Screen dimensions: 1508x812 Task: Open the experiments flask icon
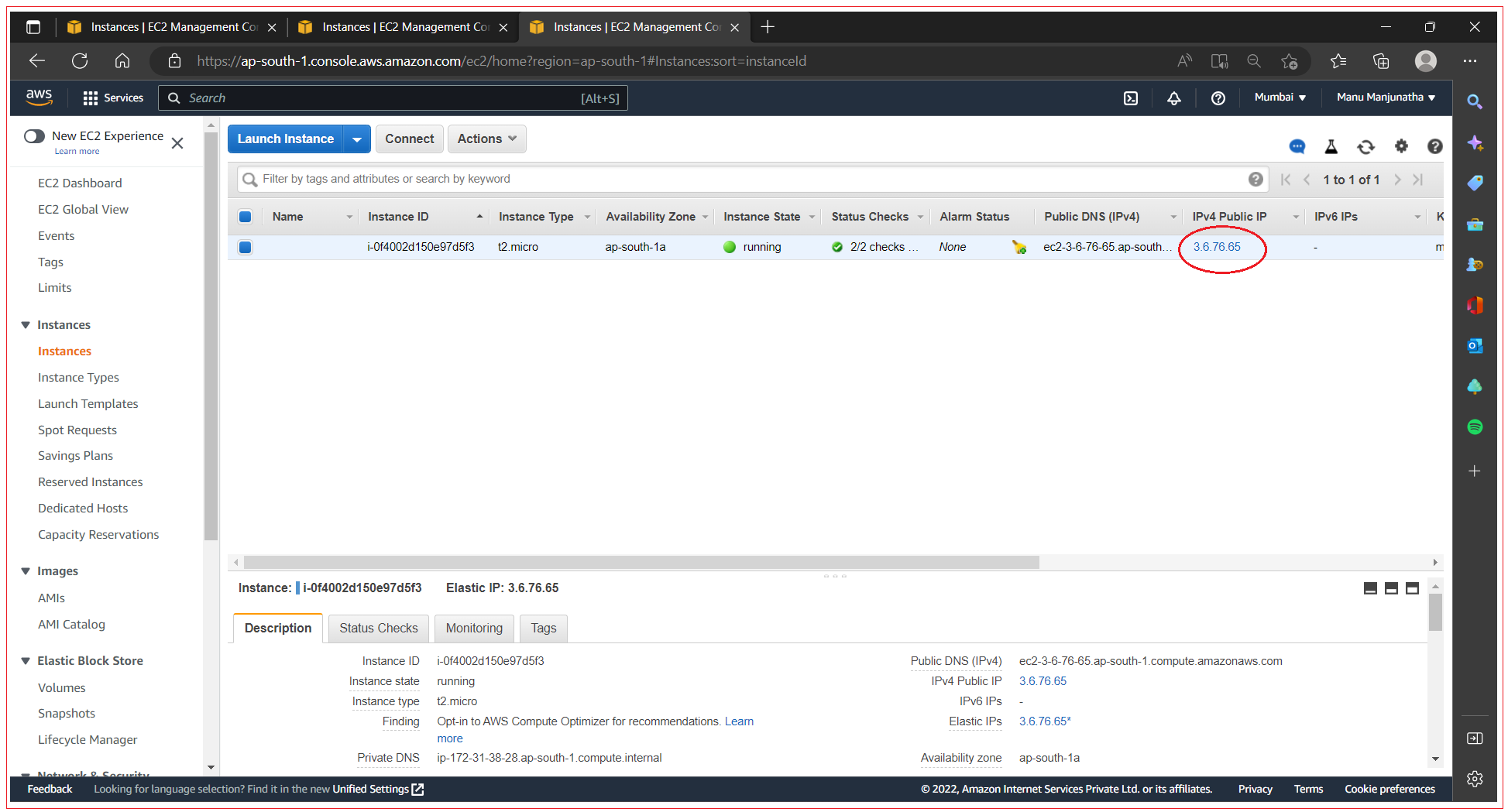pos(1331,146)
